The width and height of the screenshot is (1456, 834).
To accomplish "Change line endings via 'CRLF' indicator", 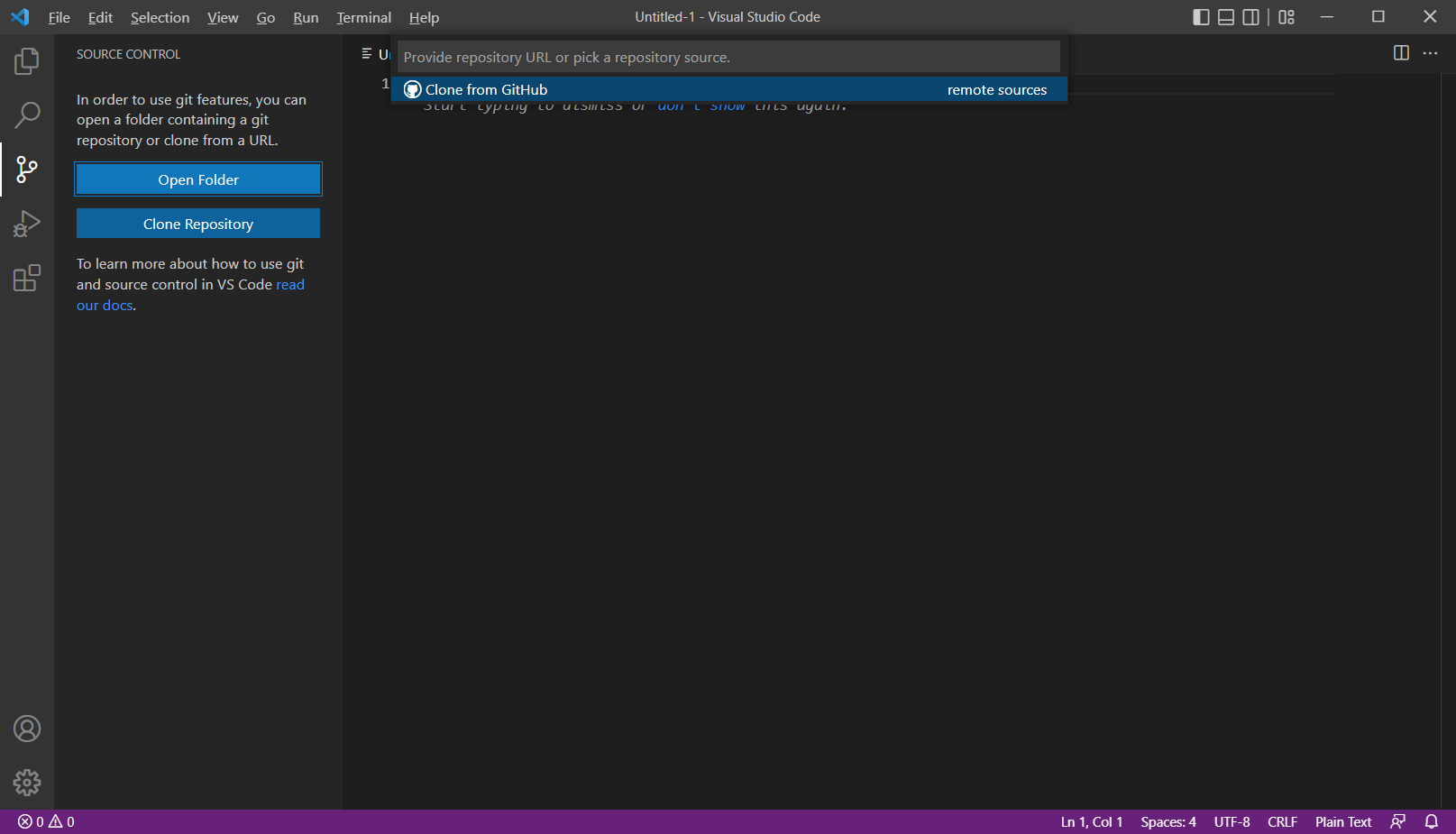I will [1282, 821].
